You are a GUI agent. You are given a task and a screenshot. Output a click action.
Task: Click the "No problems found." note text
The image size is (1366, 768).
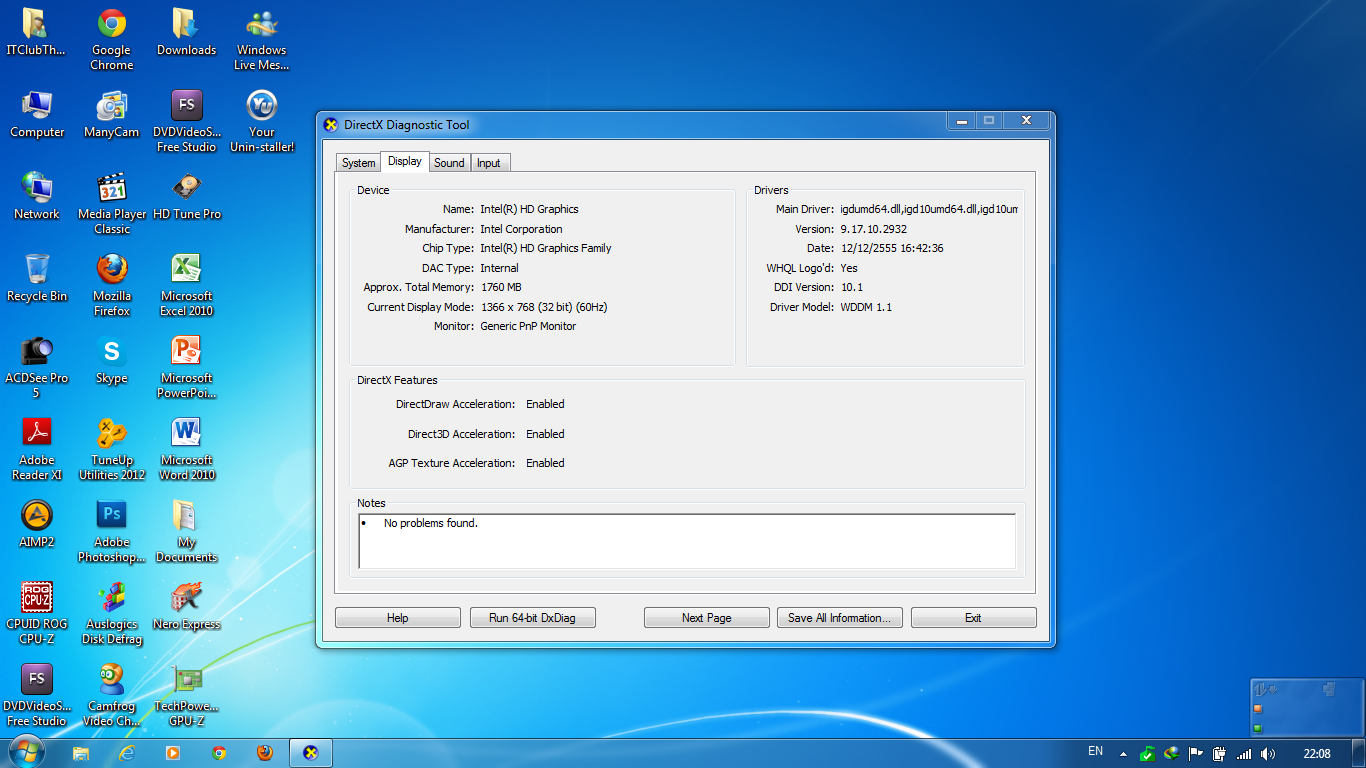point(431,523)
